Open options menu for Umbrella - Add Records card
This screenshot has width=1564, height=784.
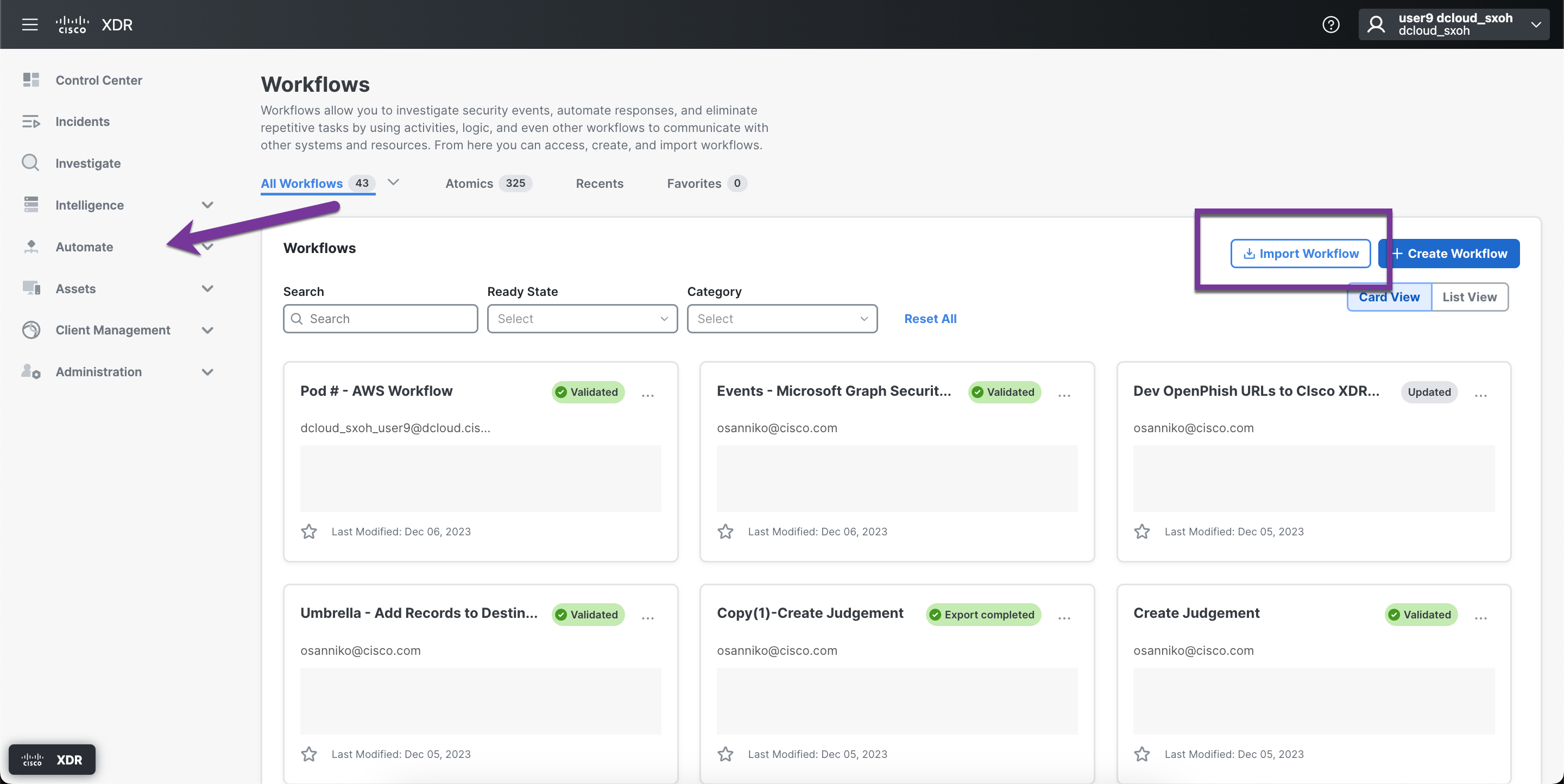(x=648, y=618)
